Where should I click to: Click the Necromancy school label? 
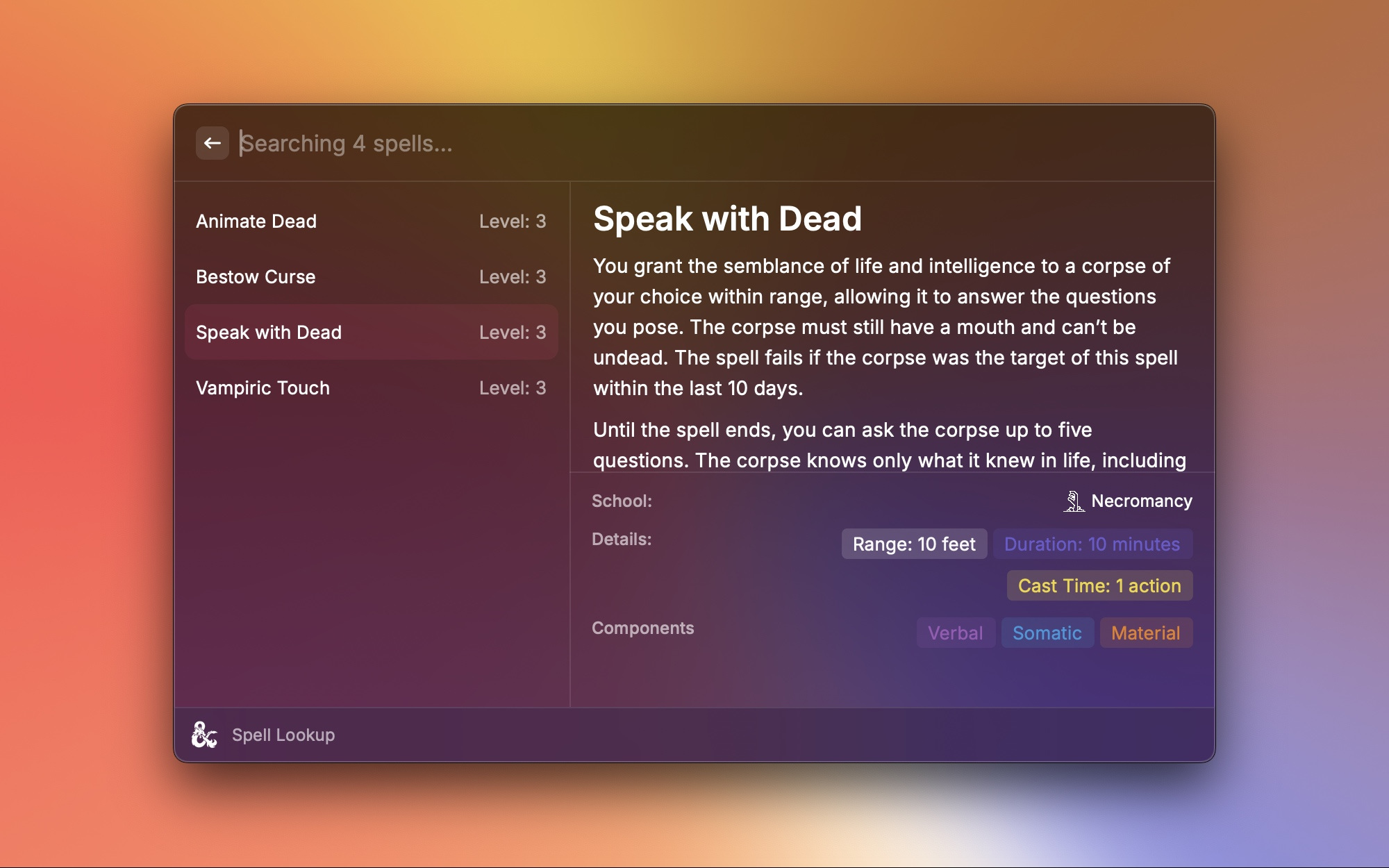1142,501
